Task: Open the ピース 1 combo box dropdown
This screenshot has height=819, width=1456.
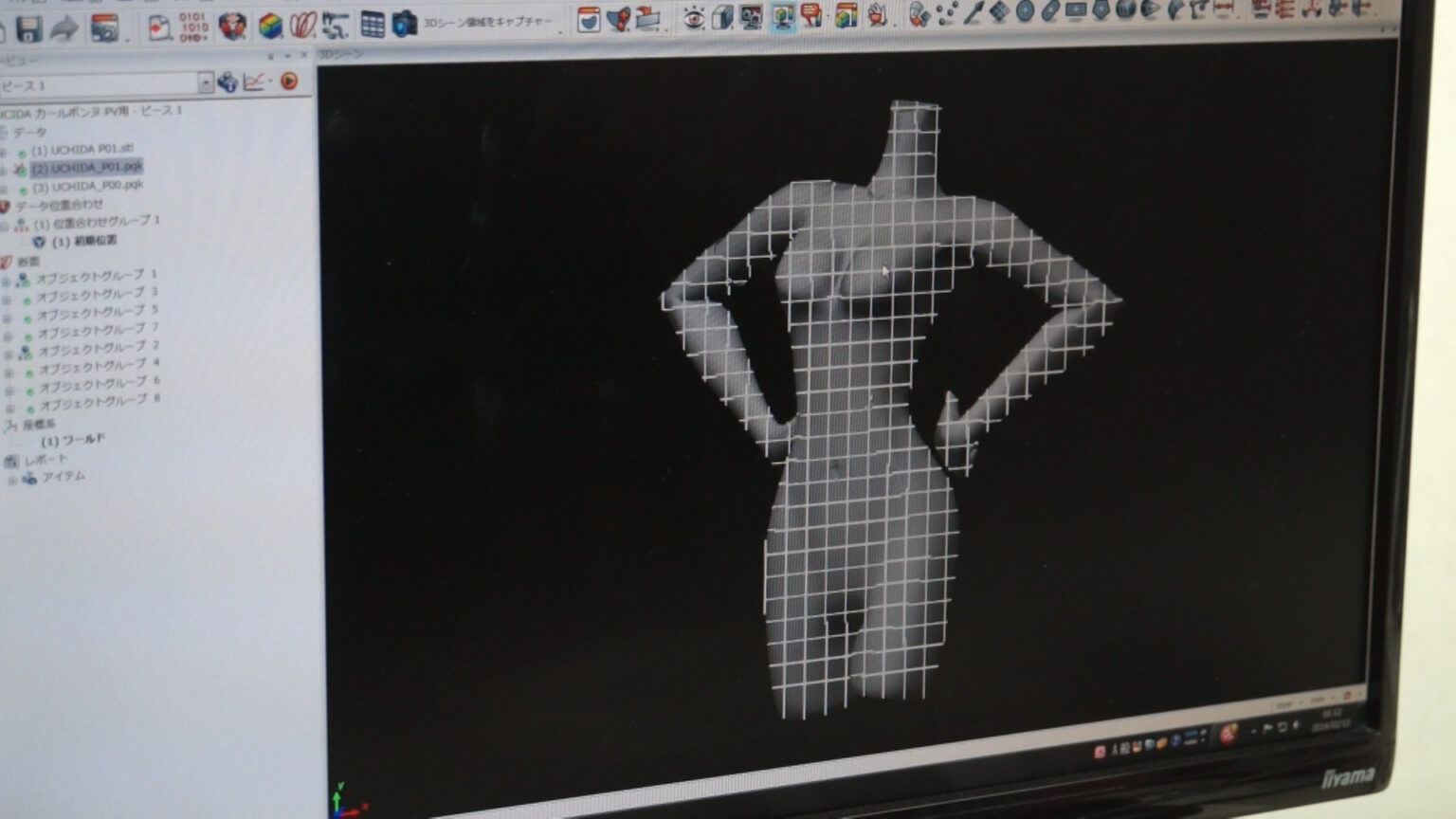Action: tap(205, 84)
